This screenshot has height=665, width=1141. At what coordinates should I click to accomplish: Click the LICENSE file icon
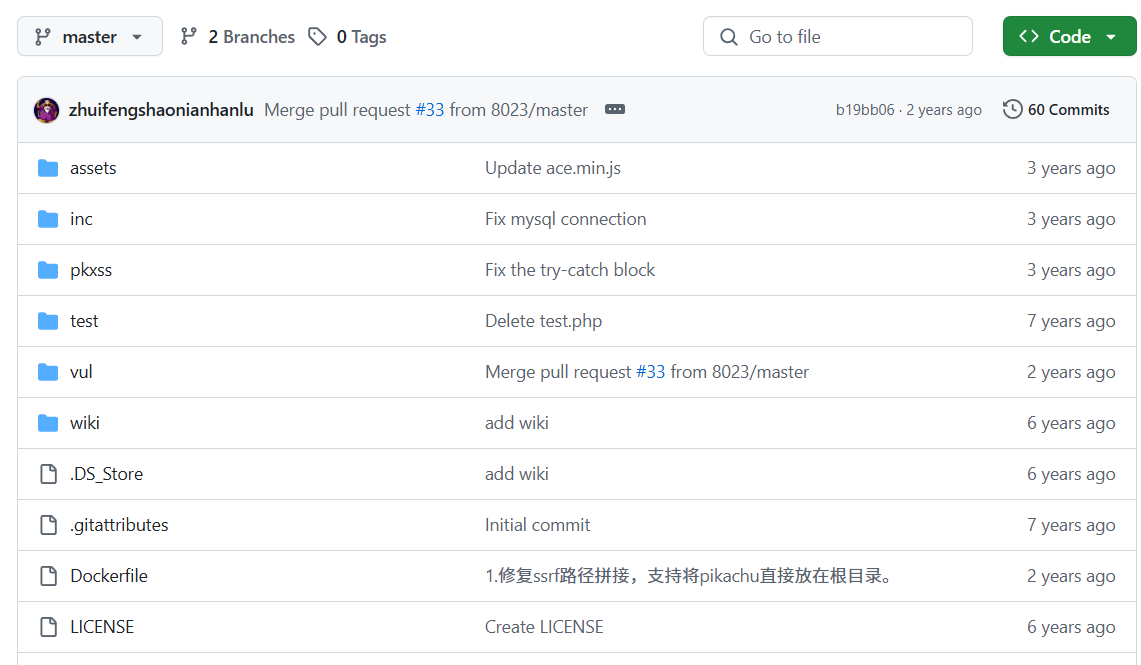[49, 626]
